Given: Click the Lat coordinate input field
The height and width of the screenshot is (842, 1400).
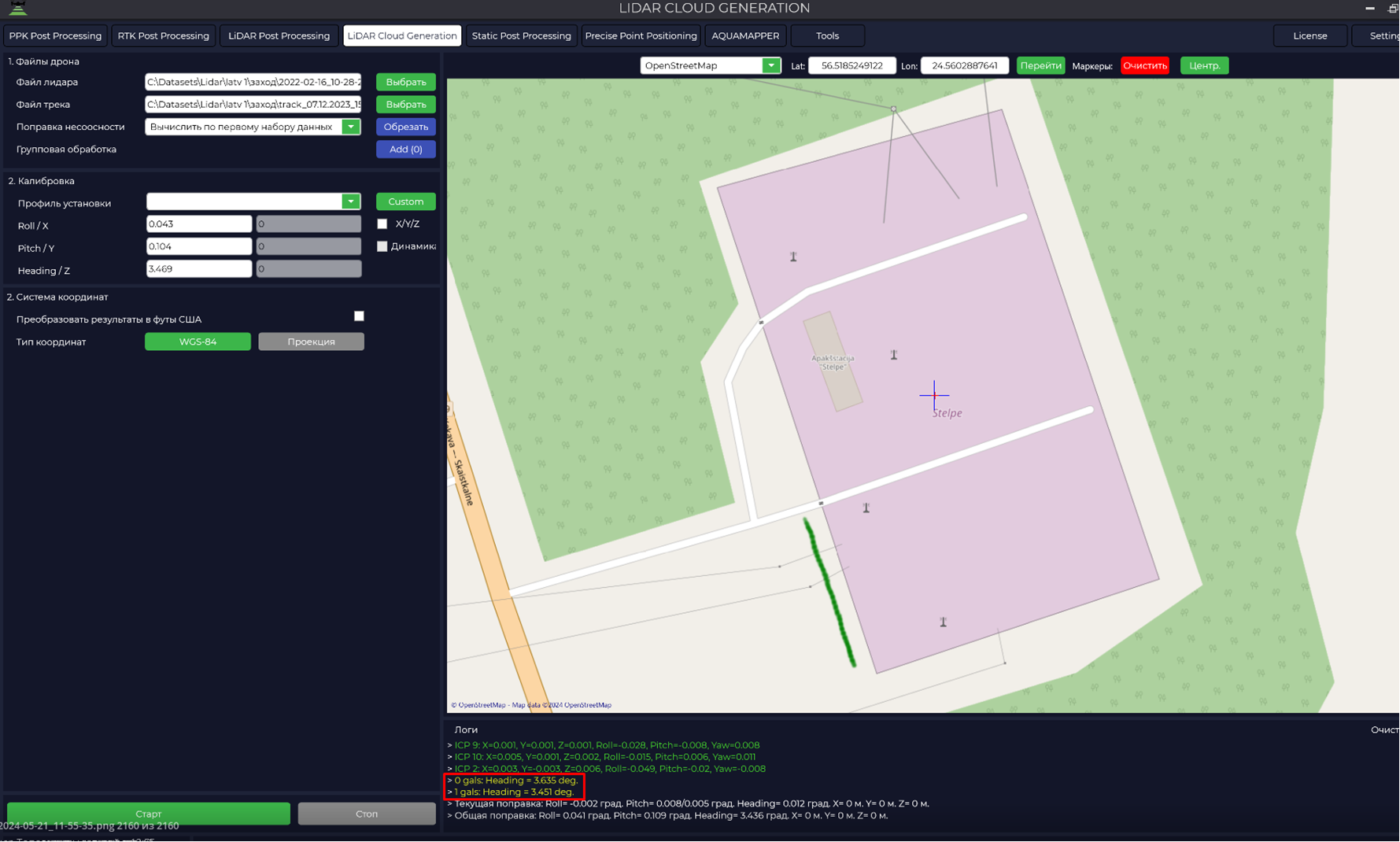Looking at the screenshot, I should pyautogui.click(x=851, y=65).
